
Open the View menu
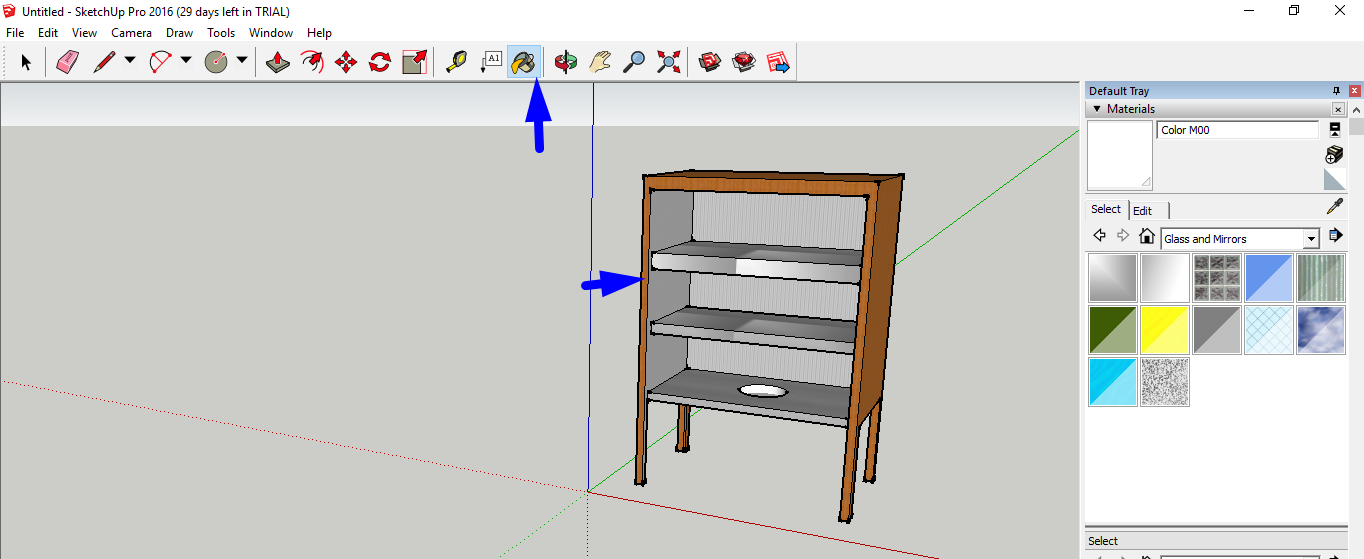click(x=85, y=33)
